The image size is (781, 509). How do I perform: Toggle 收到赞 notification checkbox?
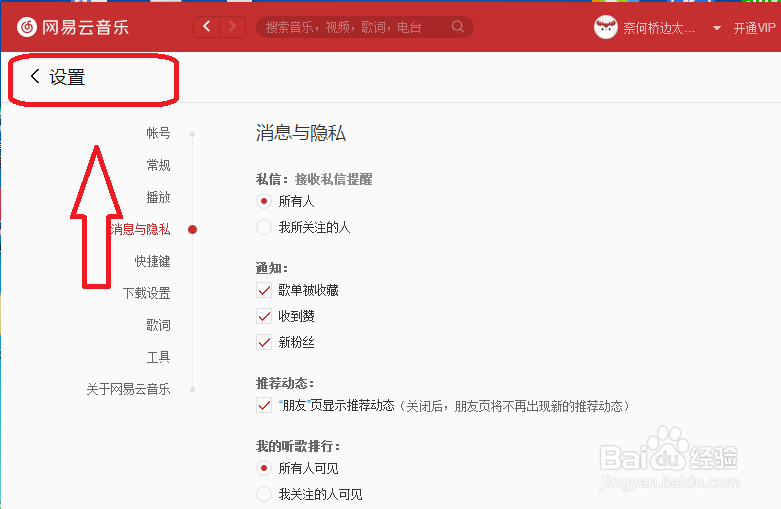[x=264, y=316]
